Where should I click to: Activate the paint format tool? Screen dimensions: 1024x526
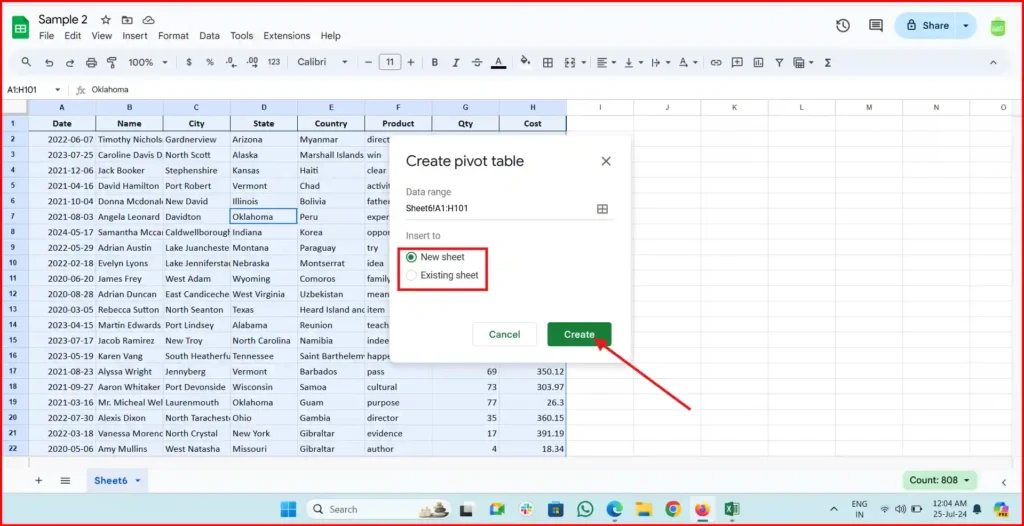tap(112, 63)
